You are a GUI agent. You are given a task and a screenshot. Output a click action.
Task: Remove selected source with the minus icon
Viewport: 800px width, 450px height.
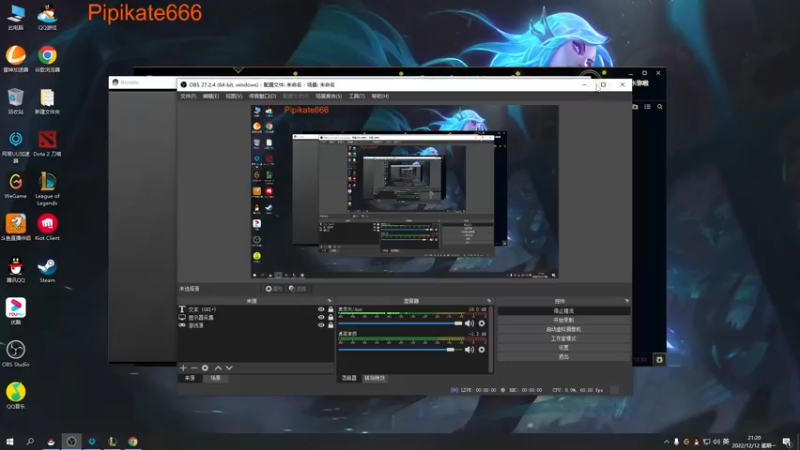pos(194,368)
